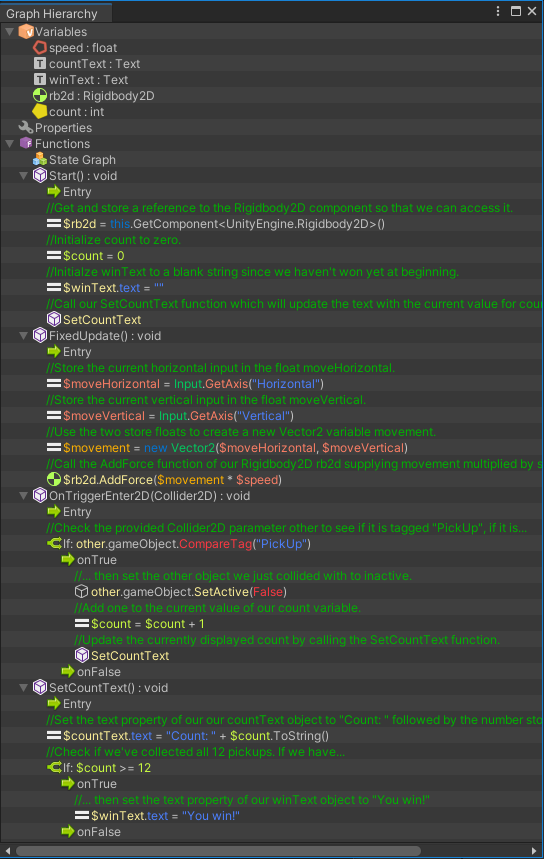Select the SetCountText call under Start()
544x859 pixels.
(x=272, y=319)
